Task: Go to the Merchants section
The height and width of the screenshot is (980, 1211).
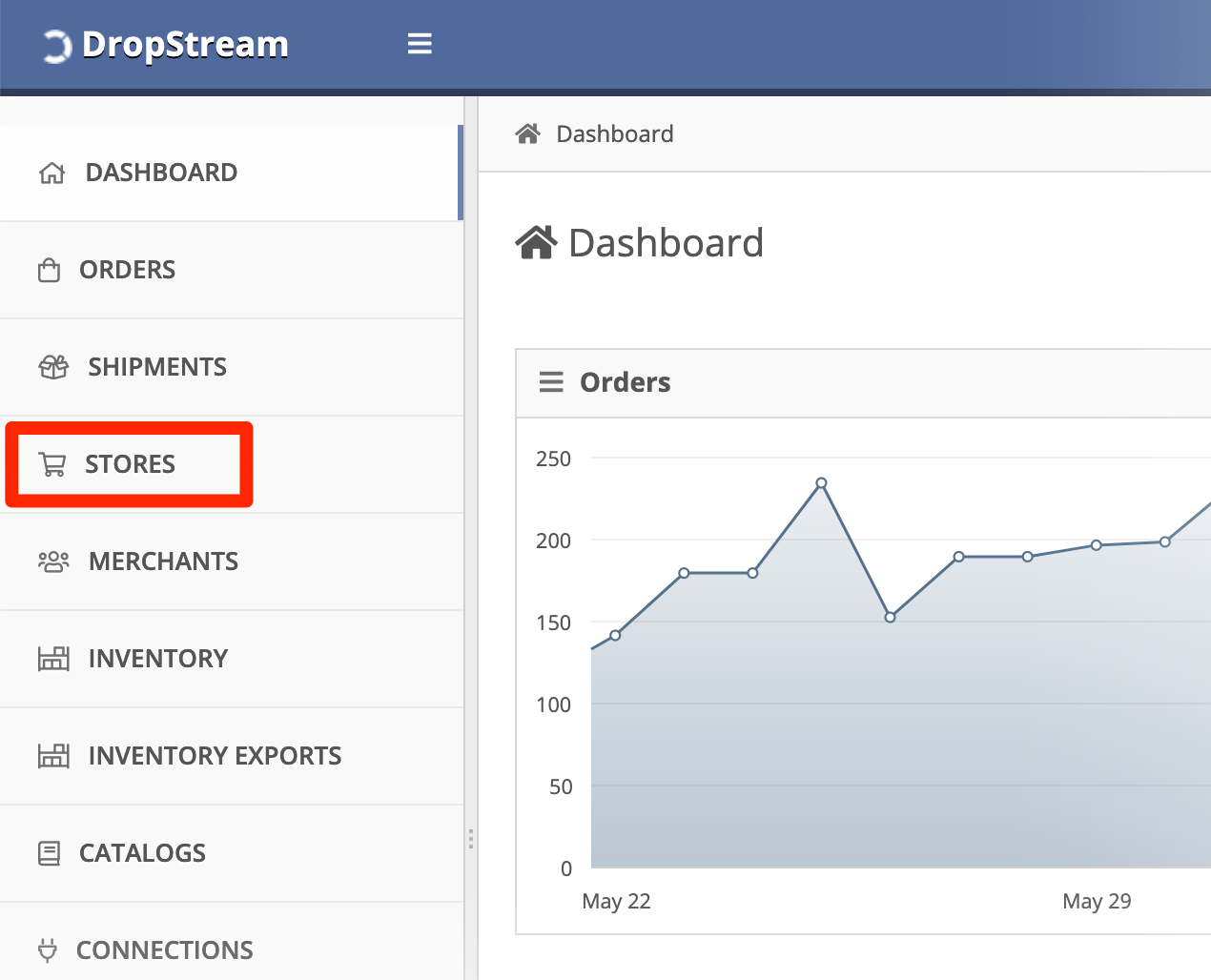Action: 163,561
